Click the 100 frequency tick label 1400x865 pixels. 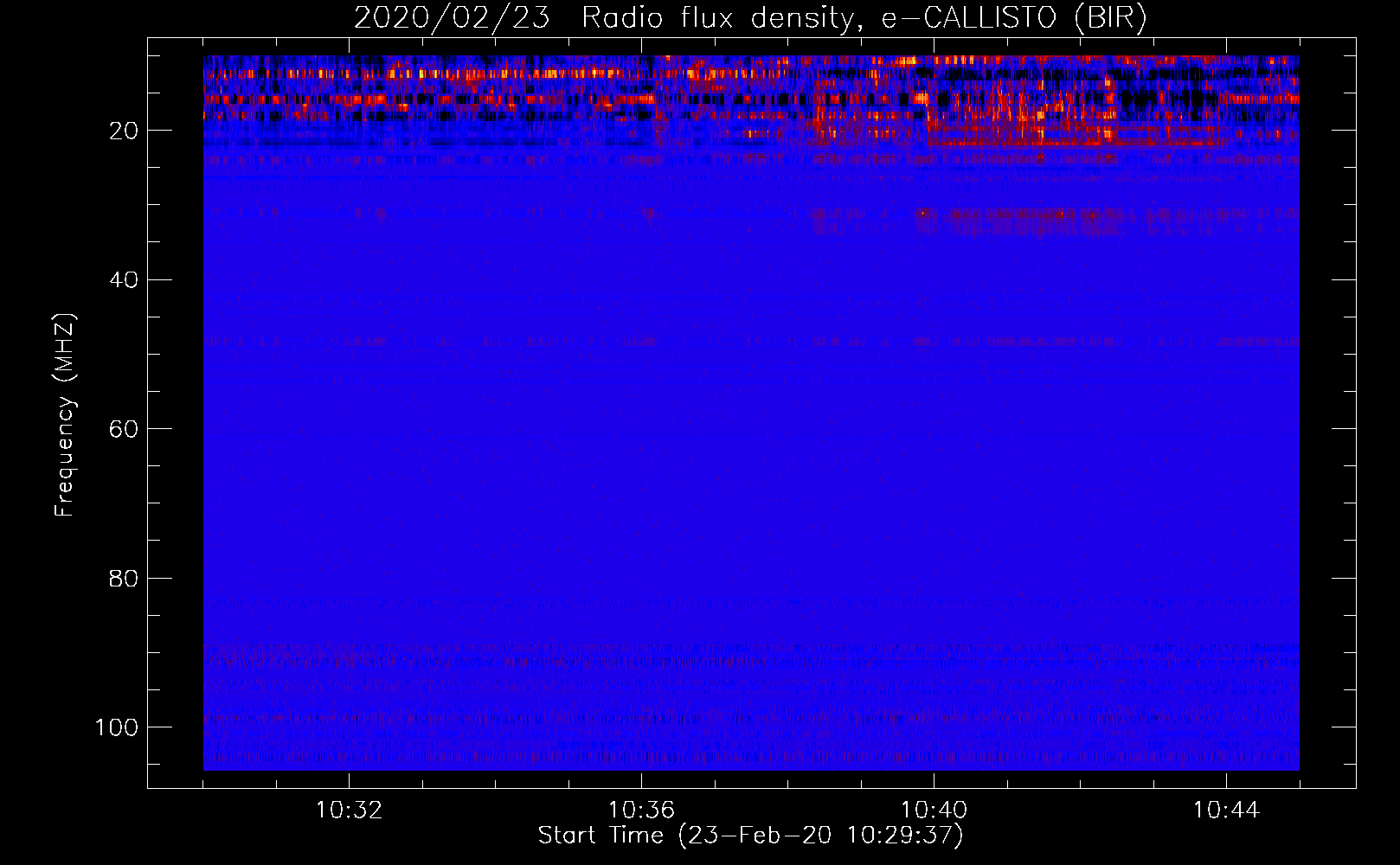coord(117,727)
